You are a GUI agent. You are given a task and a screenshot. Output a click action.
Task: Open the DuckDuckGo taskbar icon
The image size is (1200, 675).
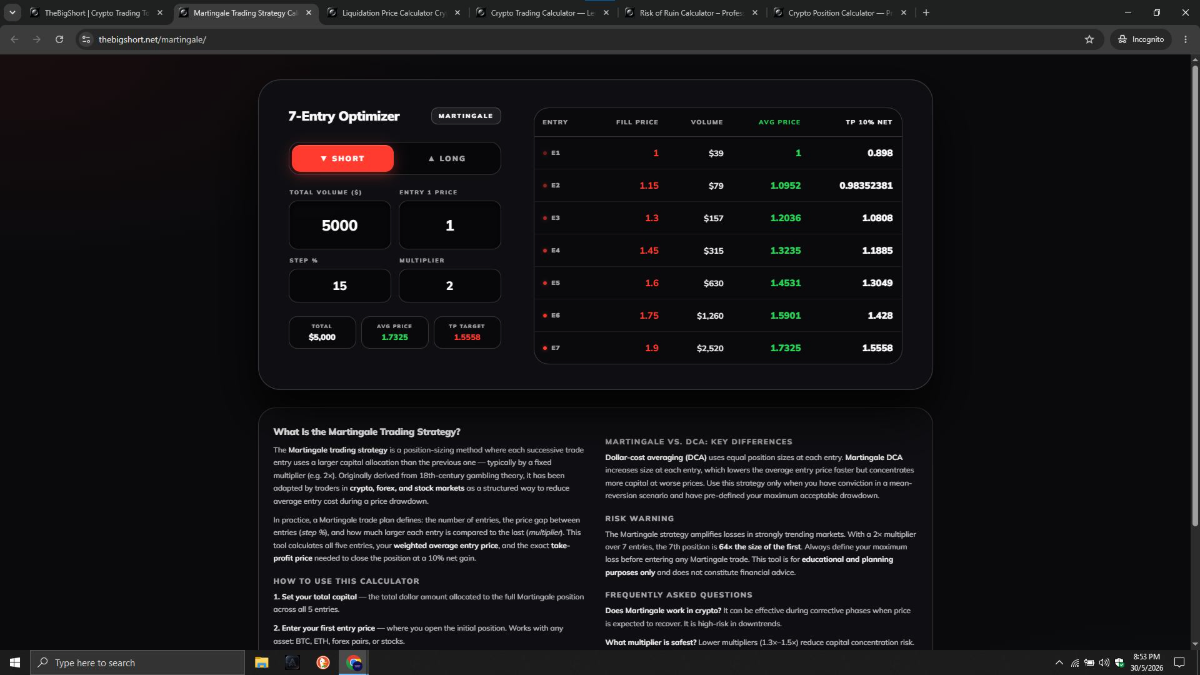click(323, 662)
